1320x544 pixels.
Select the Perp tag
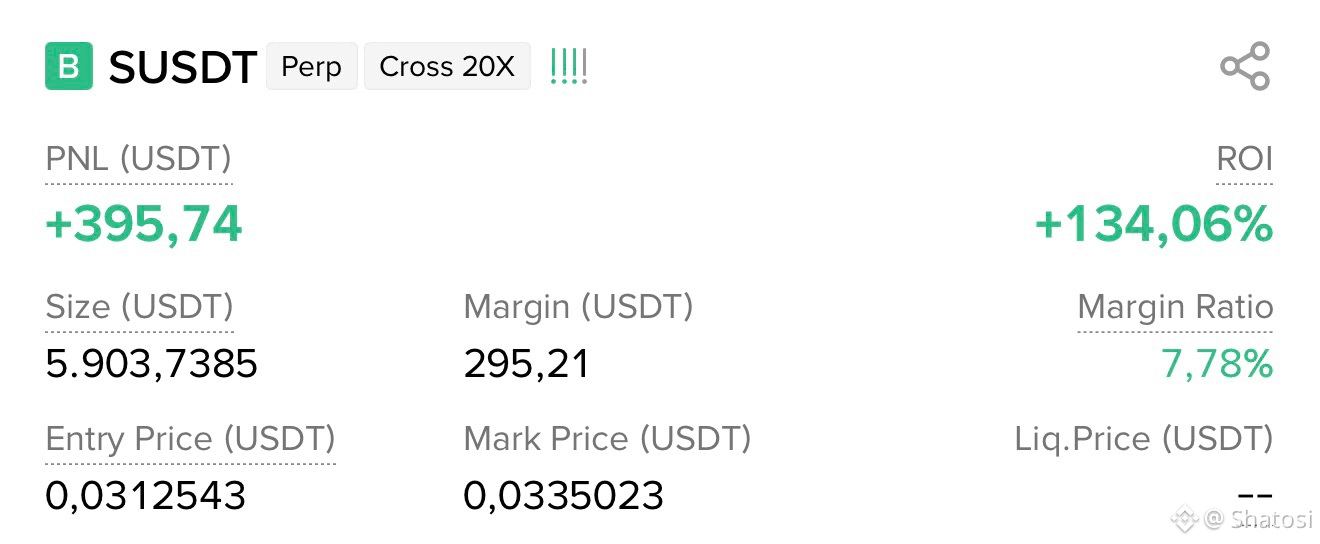(x=311, y=67)
